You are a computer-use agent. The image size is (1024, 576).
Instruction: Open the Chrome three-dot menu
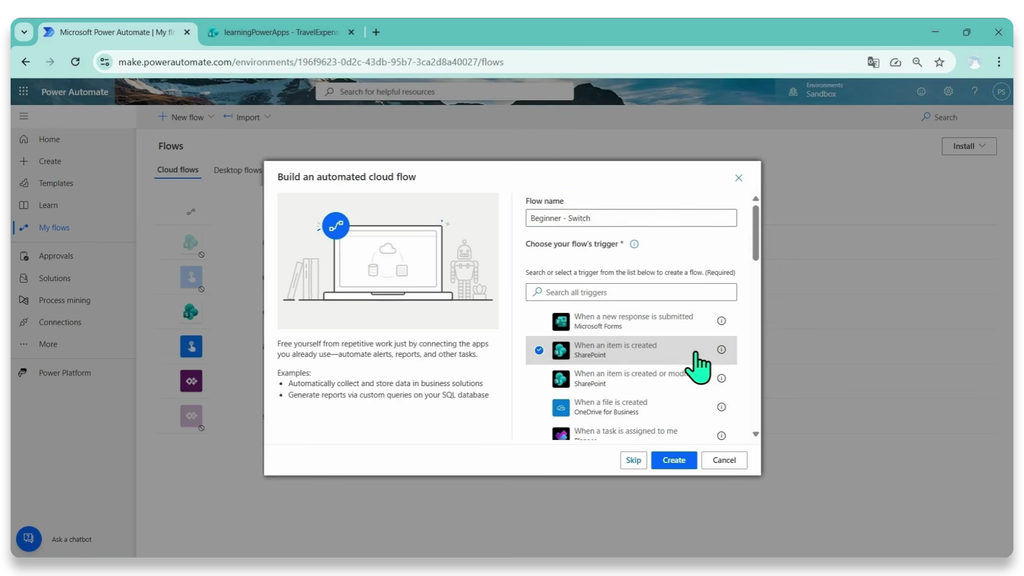(999, 61)
